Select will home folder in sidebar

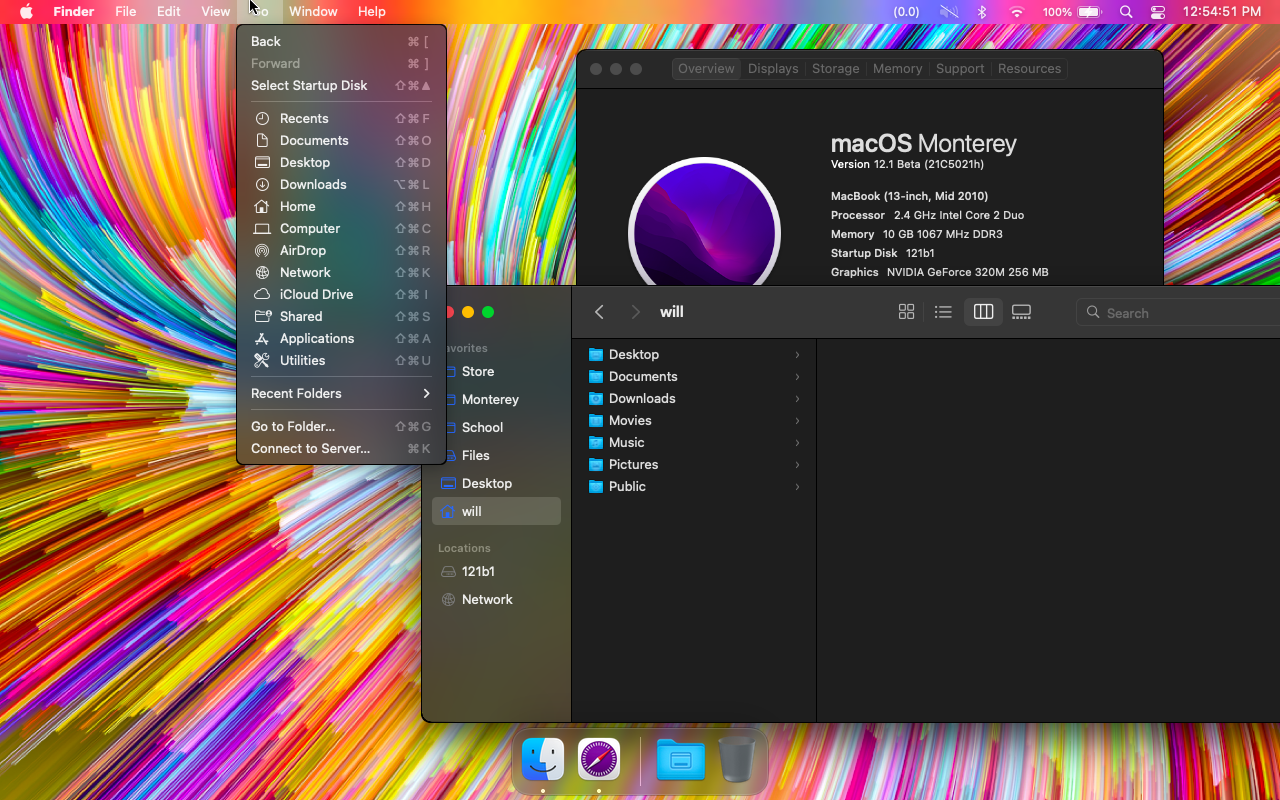[496, 511]
